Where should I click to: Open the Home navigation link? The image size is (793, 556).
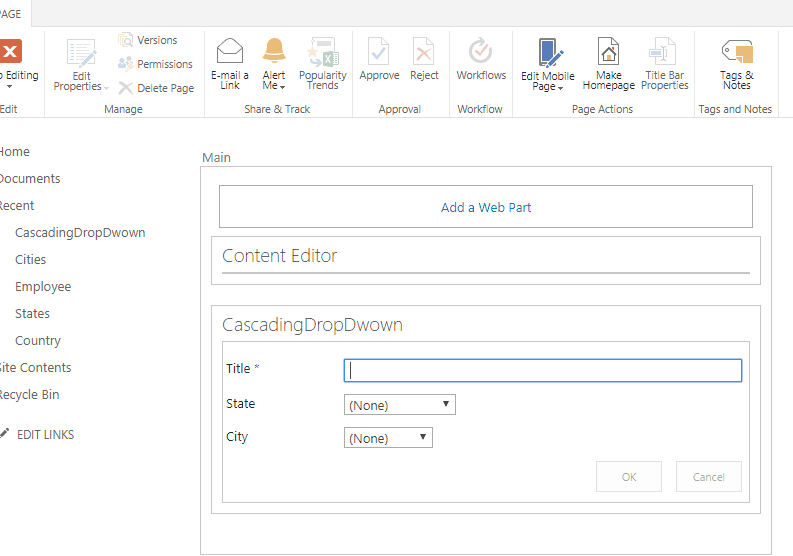(15, 152)
